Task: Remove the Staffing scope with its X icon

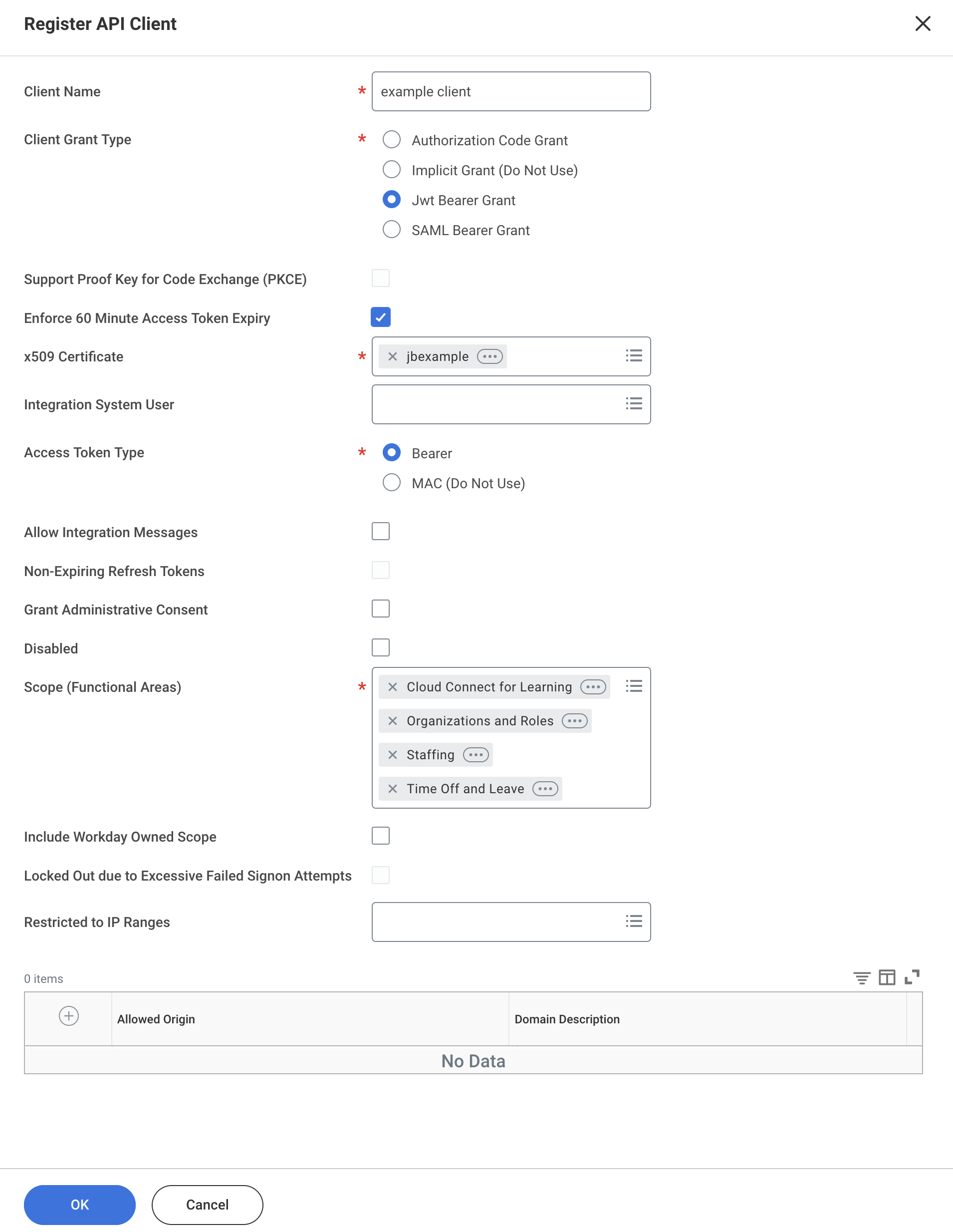Action: coord(393,755)
